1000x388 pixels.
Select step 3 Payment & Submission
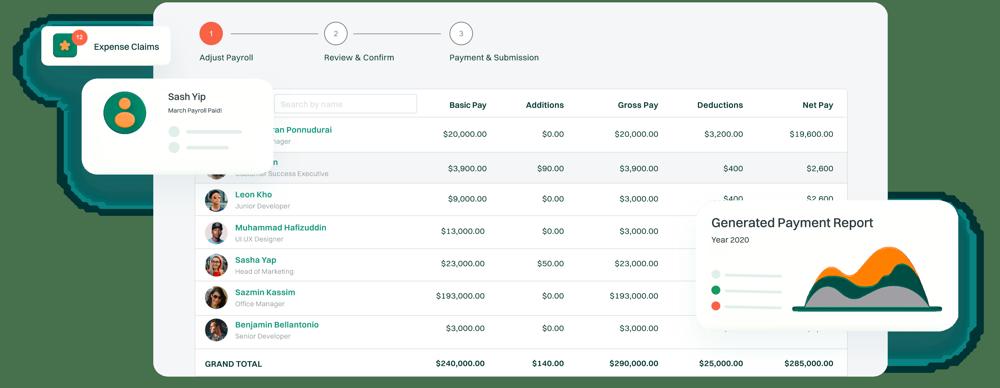(x=461, y=33)
